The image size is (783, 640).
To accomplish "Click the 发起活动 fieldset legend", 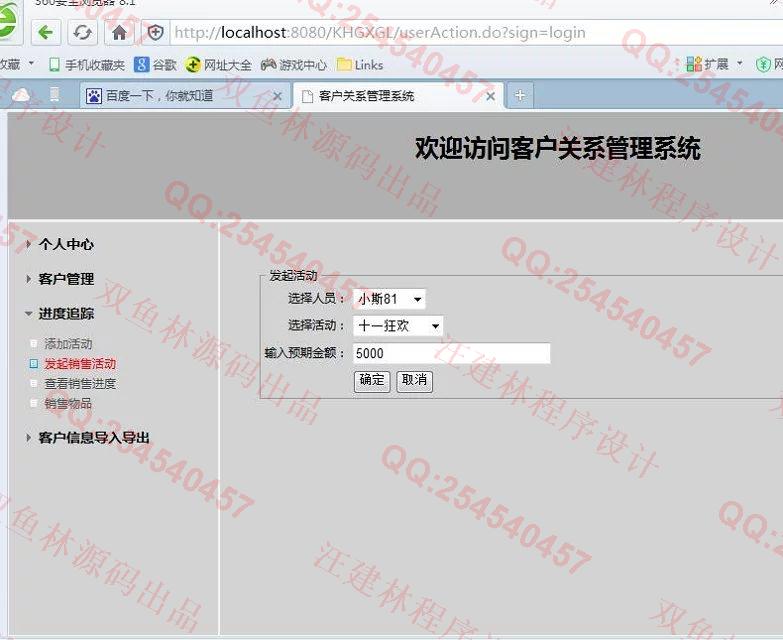I will click(293, 276).
